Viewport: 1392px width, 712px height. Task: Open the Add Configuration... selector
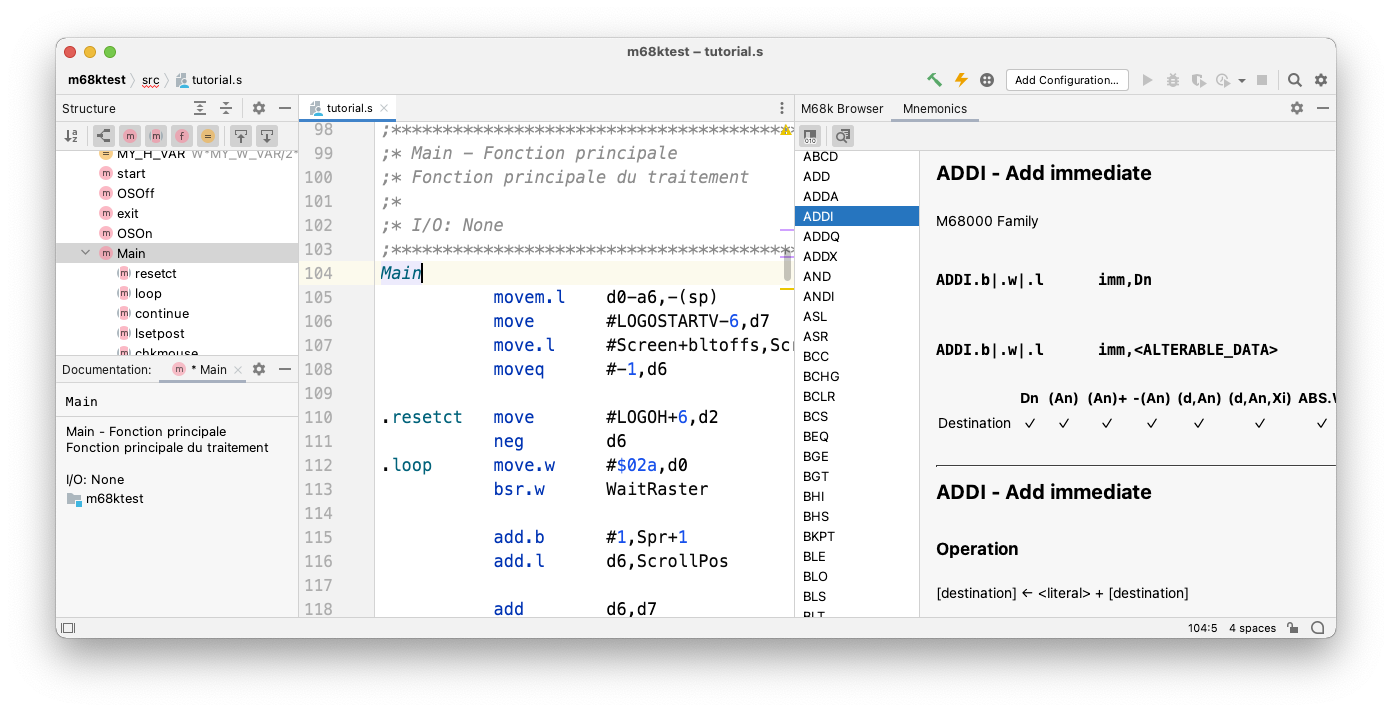click(x=1067, y=80)
